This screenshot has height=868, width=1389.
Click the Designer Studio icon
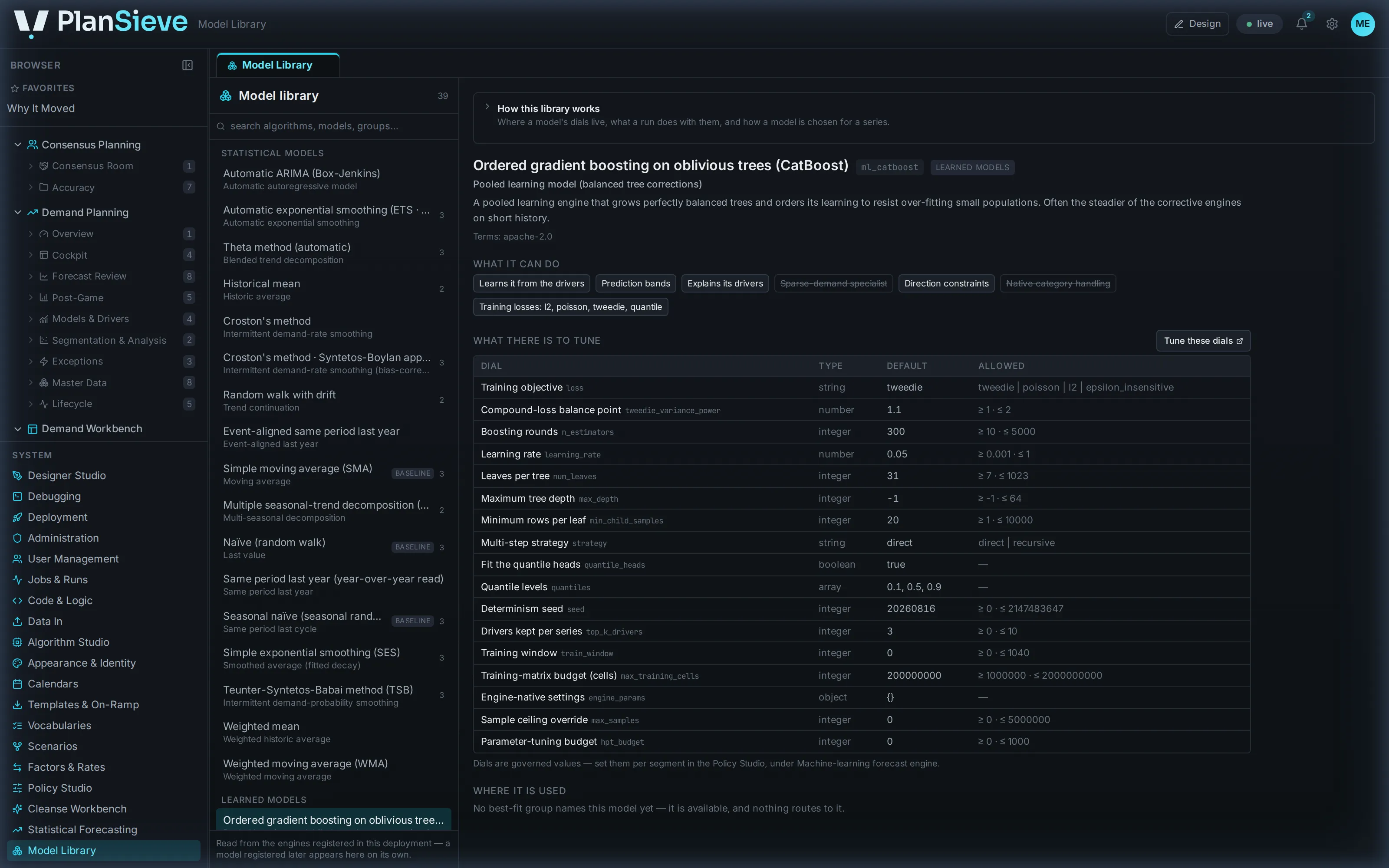[17, 475]
